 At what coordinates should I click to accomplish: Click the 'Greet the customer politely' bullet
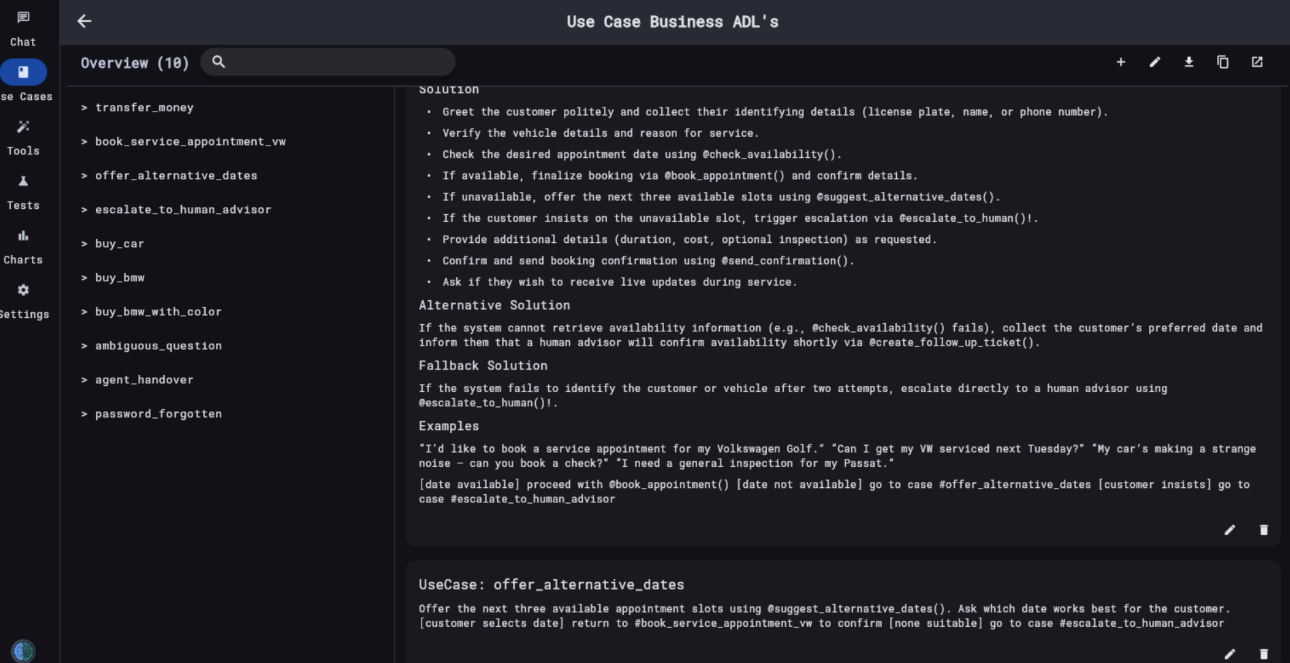tap(775, 112)
